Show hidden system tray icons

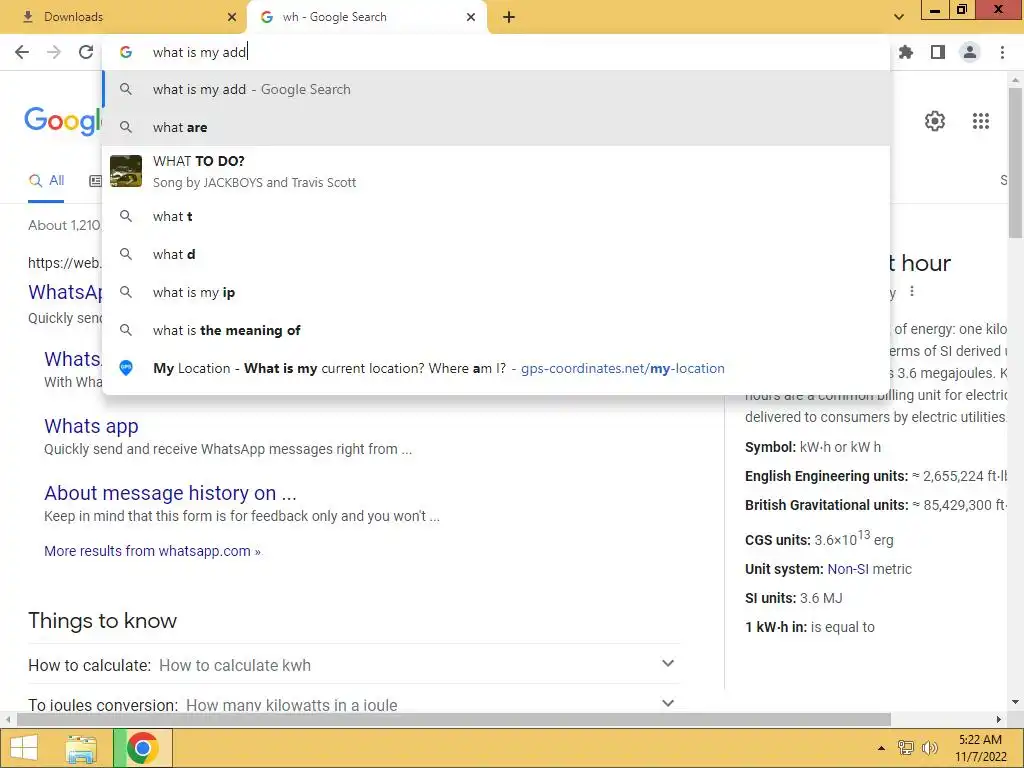[881, 748]
